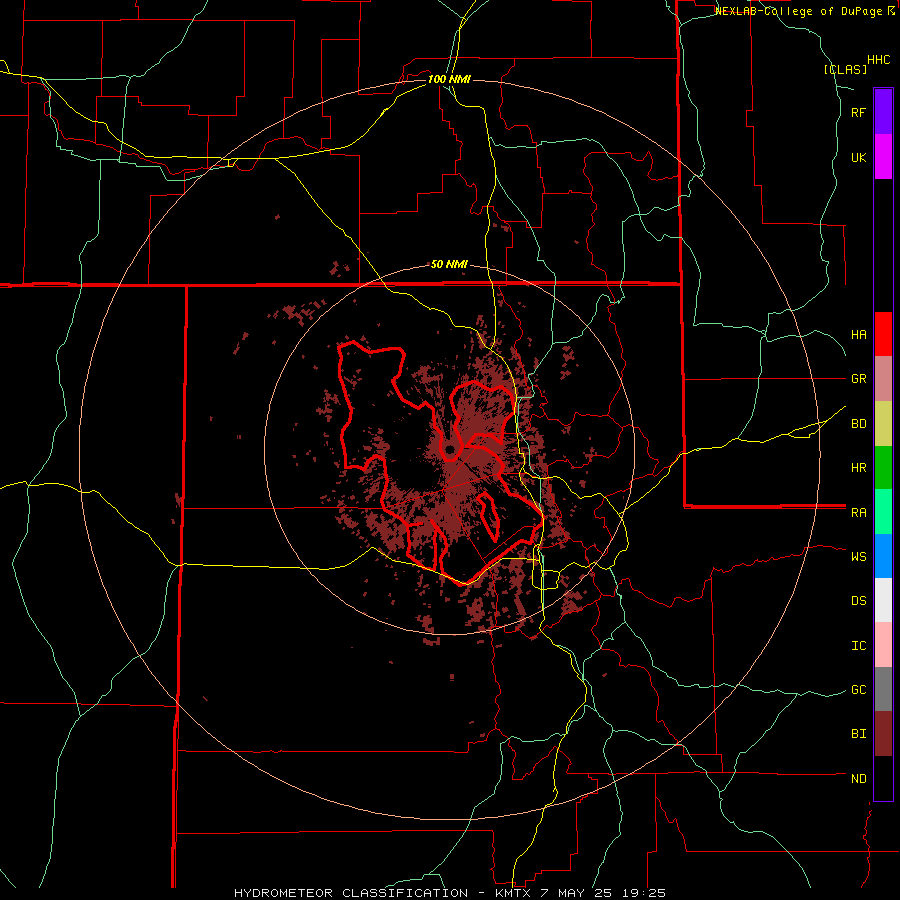Click the RA legend label

point(858,513)
